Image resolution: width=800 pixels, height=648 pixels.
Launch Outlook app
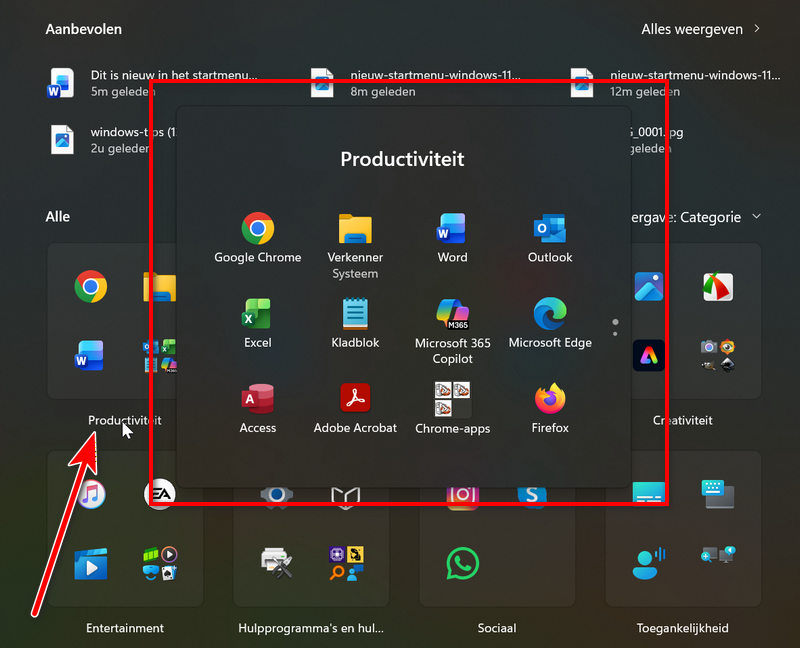550,230
